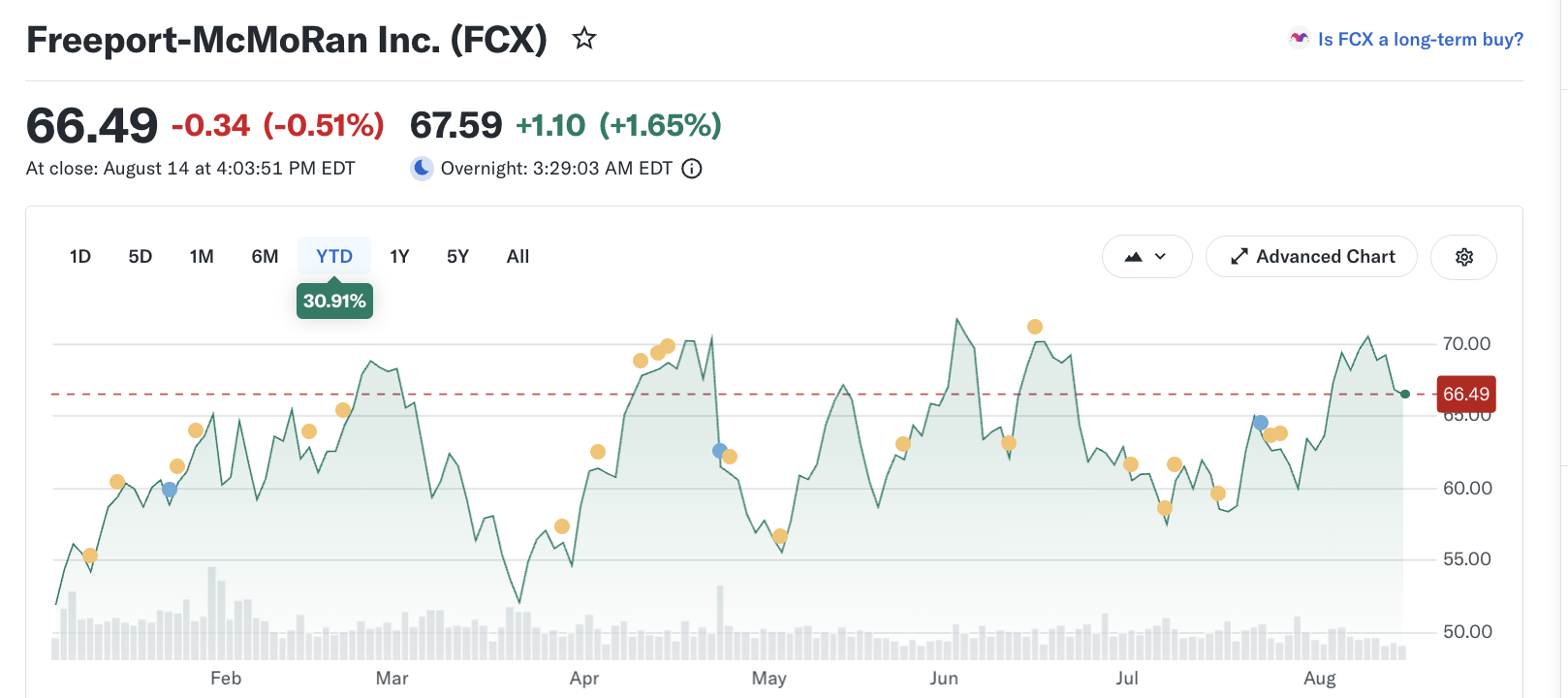Open the chart type dropdown
This screenshot has width=1568, height=698.
1146,257
